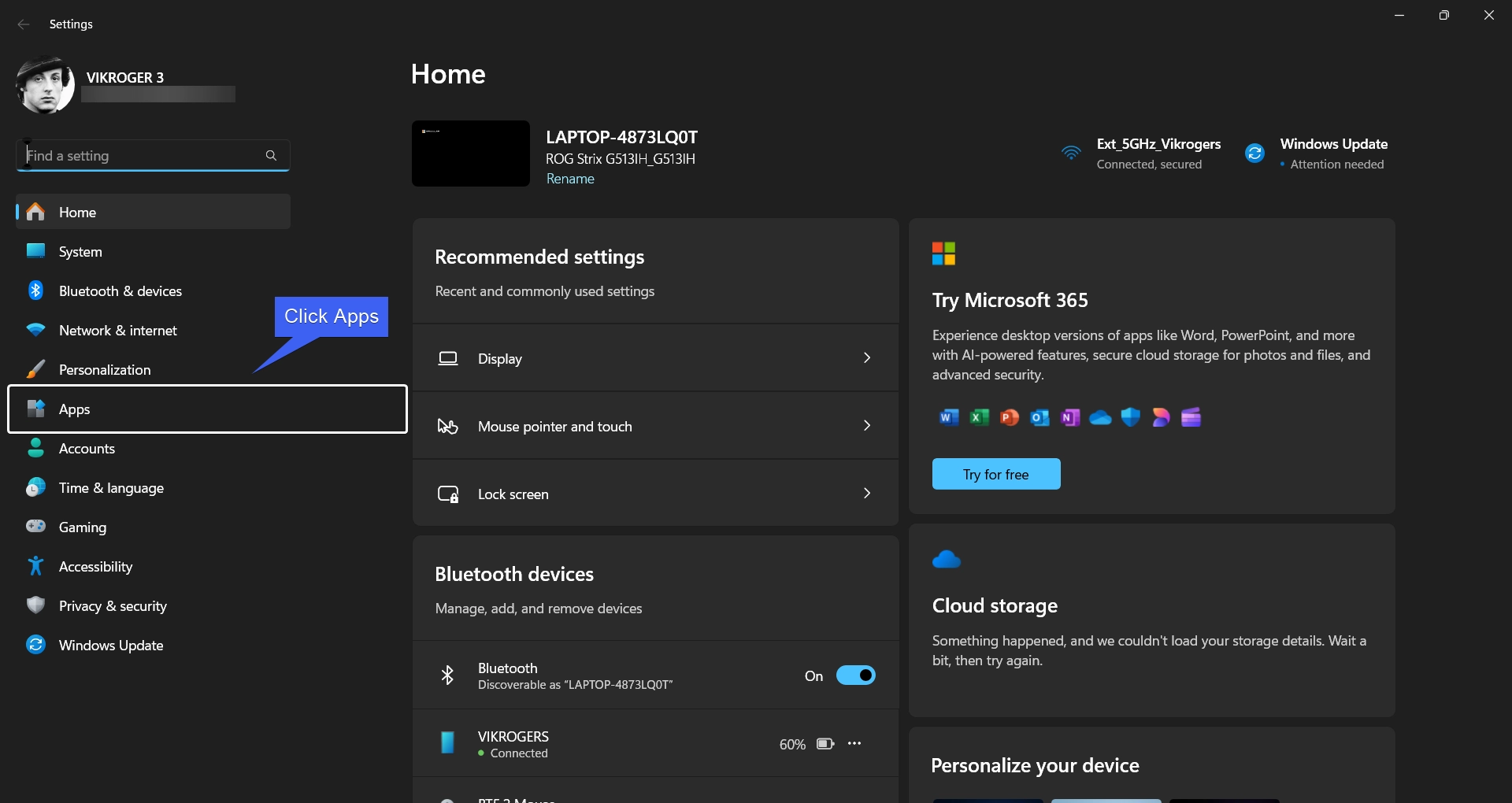Expand the Display setting chevron
This screenshot has height=803, width=1512.
[x=867, y=358]
